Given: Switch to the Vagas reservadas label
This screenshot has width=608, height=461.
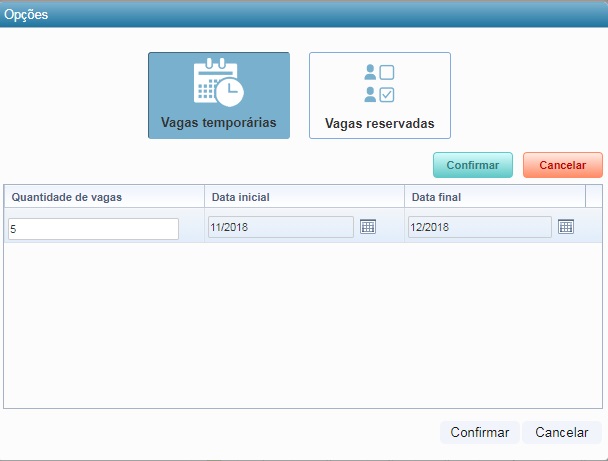Looking at the screenshot, I should (379, 125).
